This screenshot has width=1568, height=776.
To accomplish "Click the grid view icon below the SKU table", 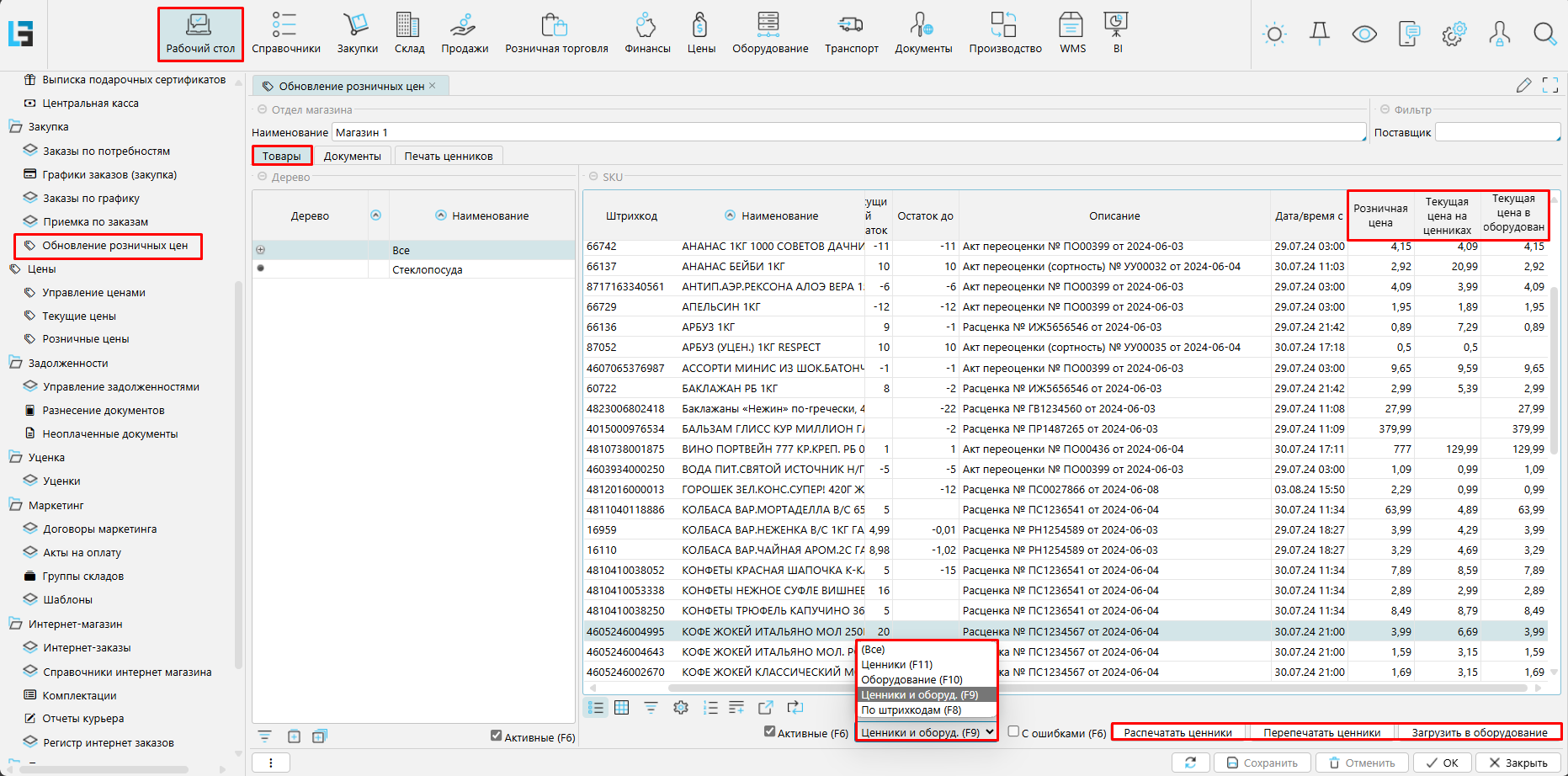I will (622, 708).
